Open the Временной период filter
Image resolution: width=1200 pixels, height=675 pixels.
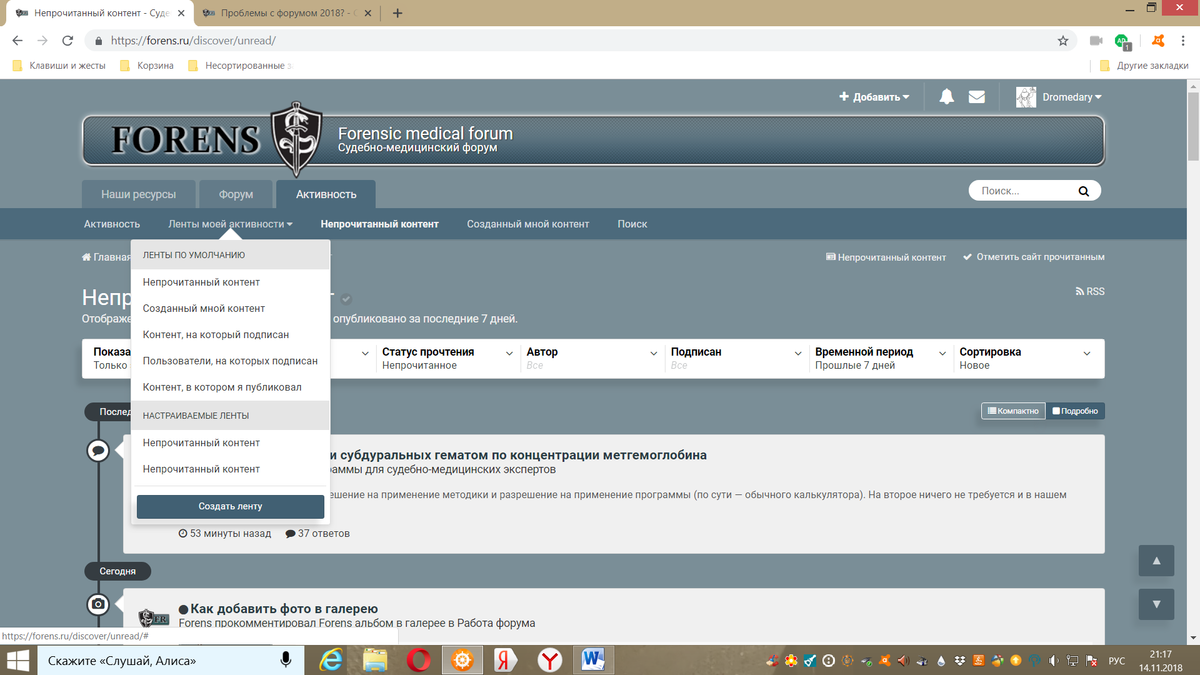tap(879, 358)
